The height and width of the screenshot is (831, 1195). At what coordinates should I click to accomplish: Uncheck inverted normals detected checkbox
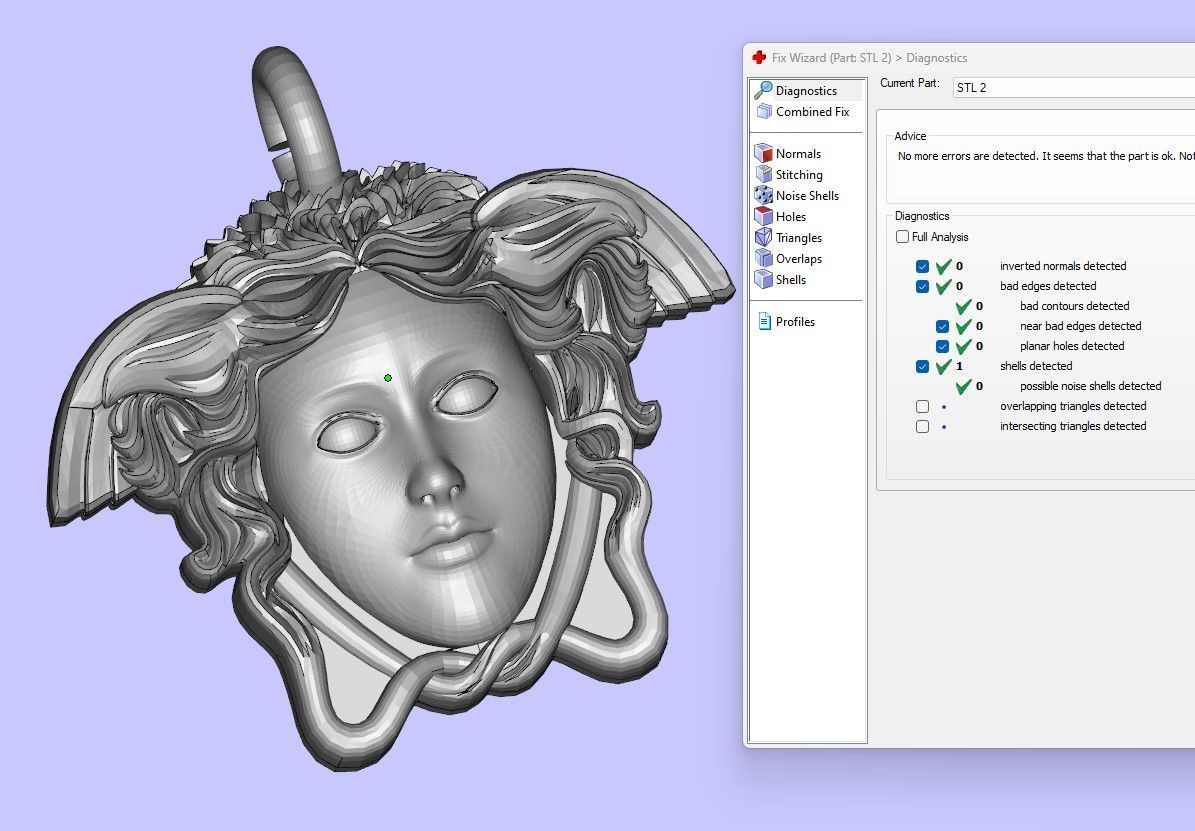tap(922, 266)
